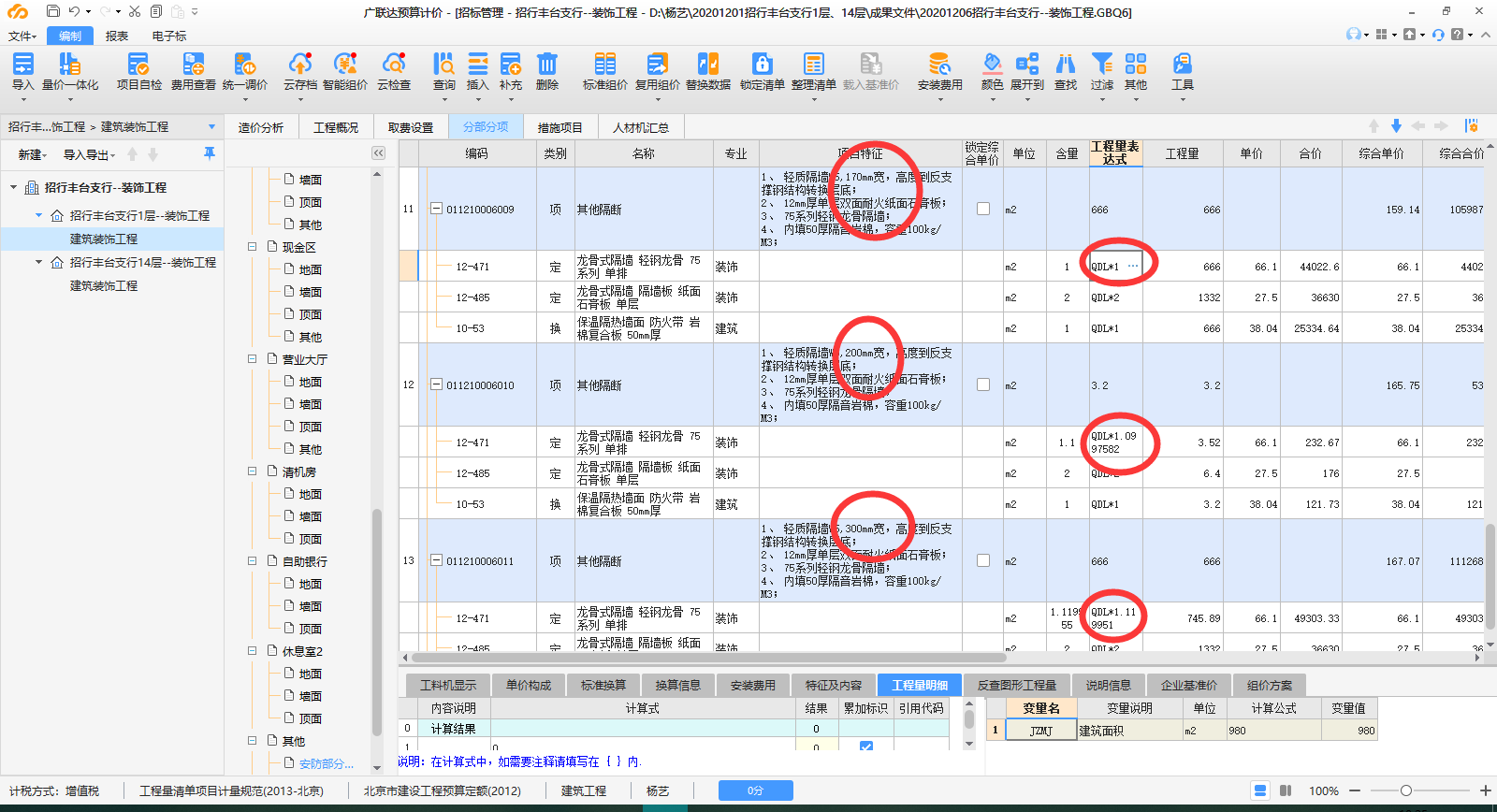Open 云存档 cloud archive
1497x812 pixels.
click(x=300, y=72)
